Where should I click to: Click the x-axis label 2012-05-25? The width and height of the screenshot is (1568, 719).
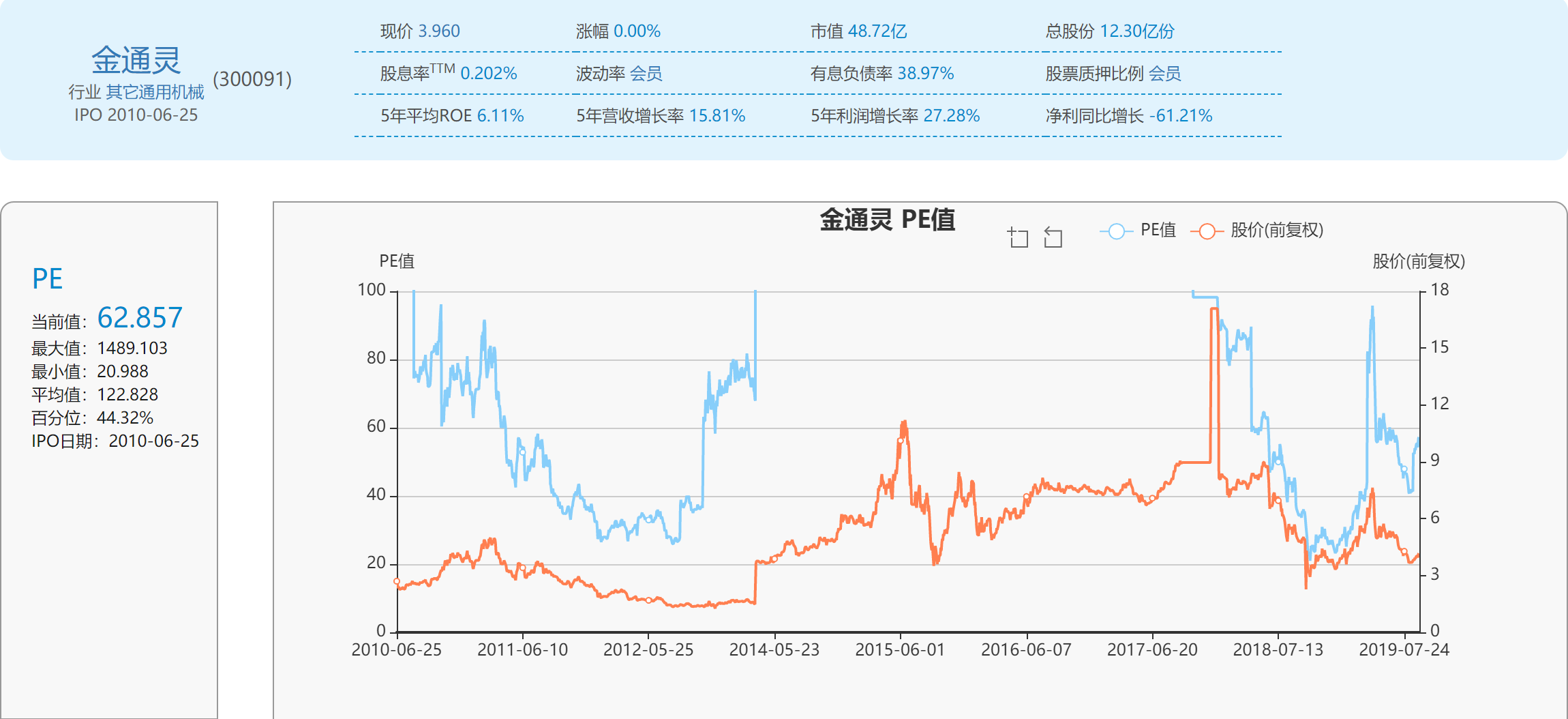coord(648,649)
